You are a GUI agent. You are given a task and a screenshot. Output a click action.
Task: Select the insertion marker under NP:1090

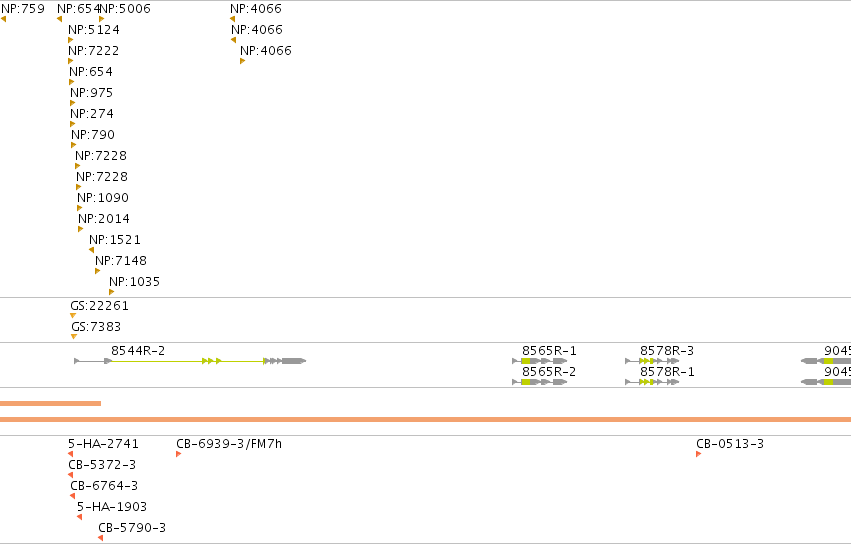coord(80,208)
